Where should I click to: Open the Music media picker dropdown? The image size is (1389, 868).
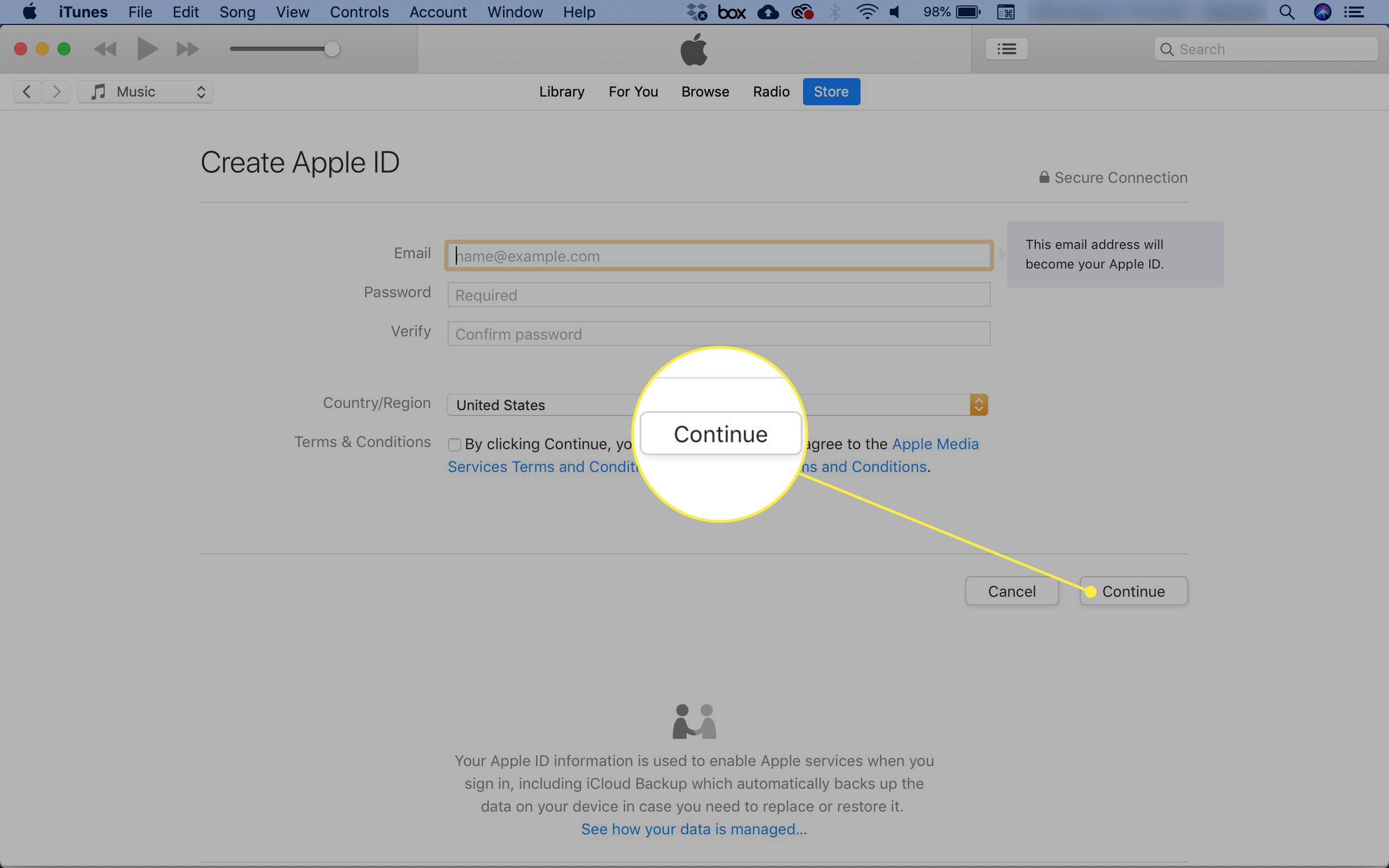click(145, 92)
